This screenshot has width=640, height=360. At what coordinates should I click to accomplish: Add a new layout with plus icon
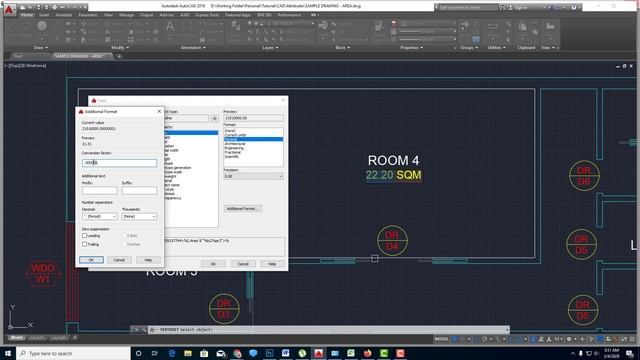click(75, 338)
